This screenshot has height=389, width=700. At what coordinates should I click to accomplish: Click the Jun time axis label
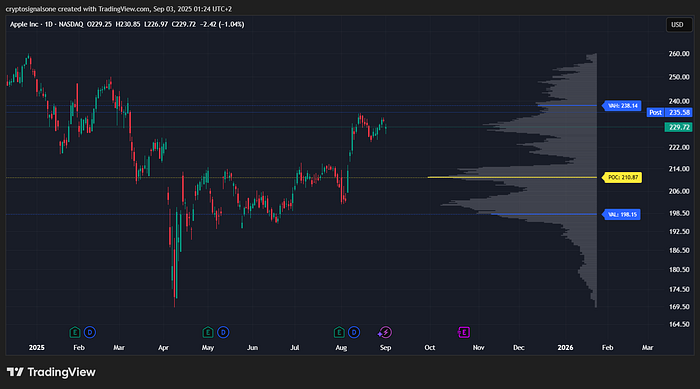tap(252, 347)
